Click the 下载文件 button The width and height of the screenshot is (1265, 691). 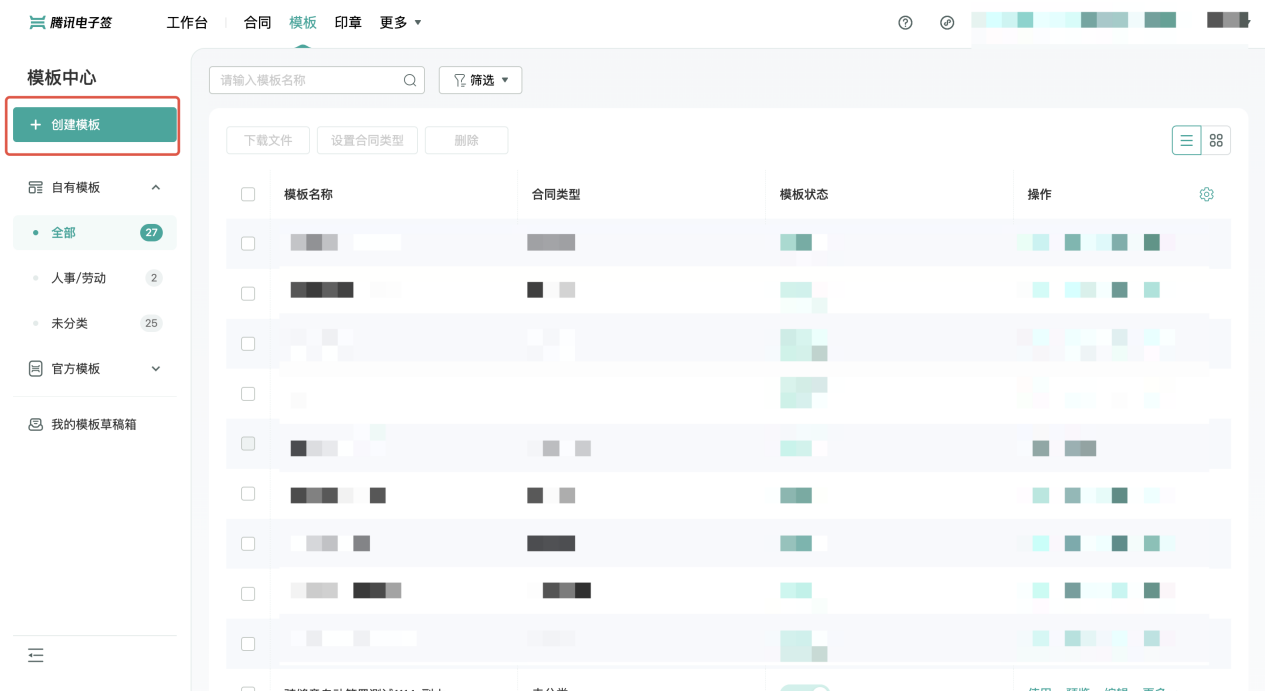click(x=268, y=141)
